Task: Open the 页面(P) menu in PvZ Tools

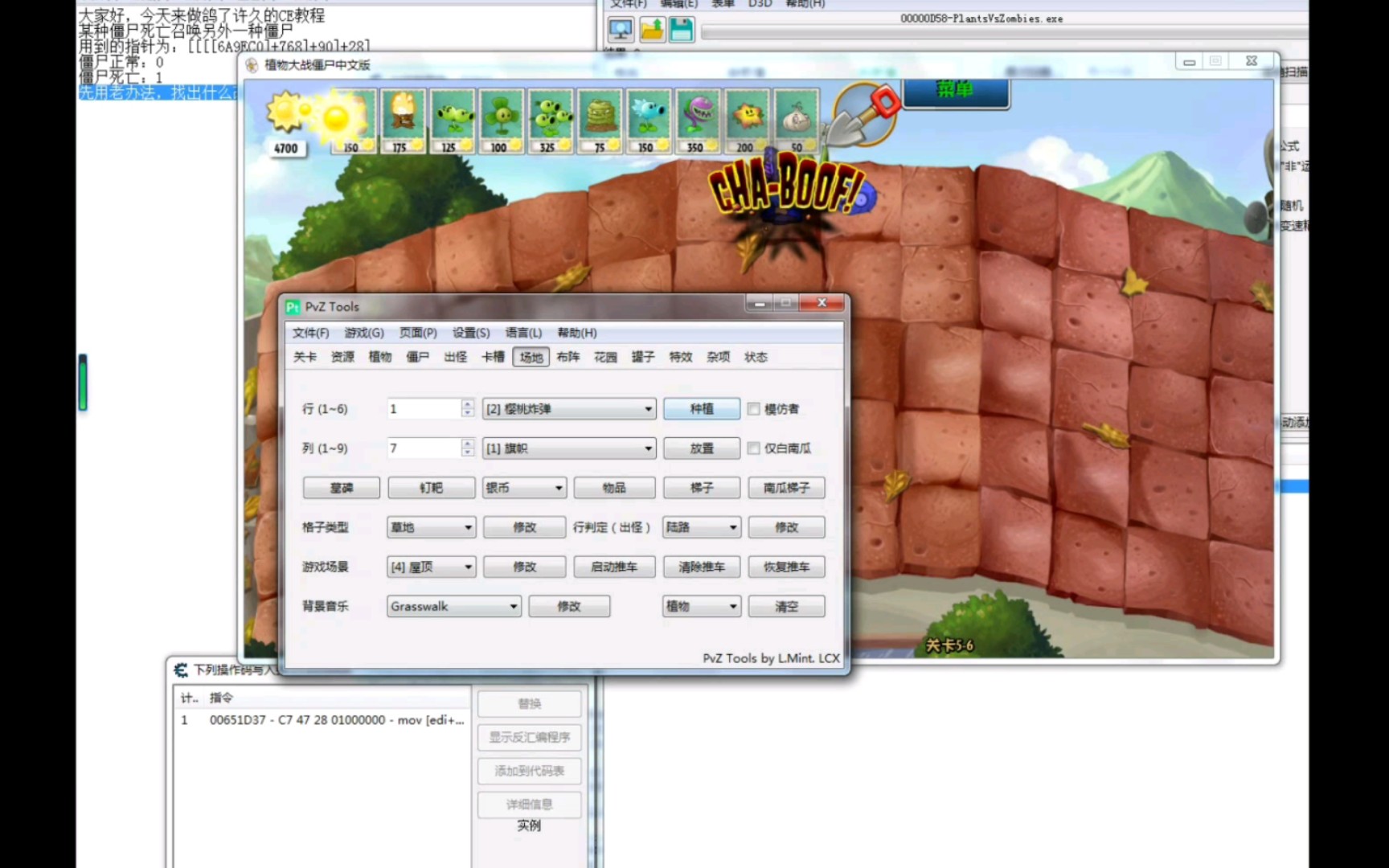Action: click(x=418, y=333)
